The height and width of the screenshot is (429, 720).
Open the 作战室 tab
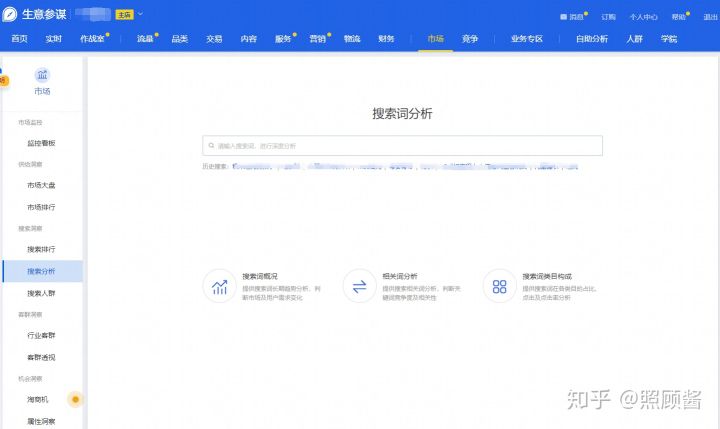[92, 39]
